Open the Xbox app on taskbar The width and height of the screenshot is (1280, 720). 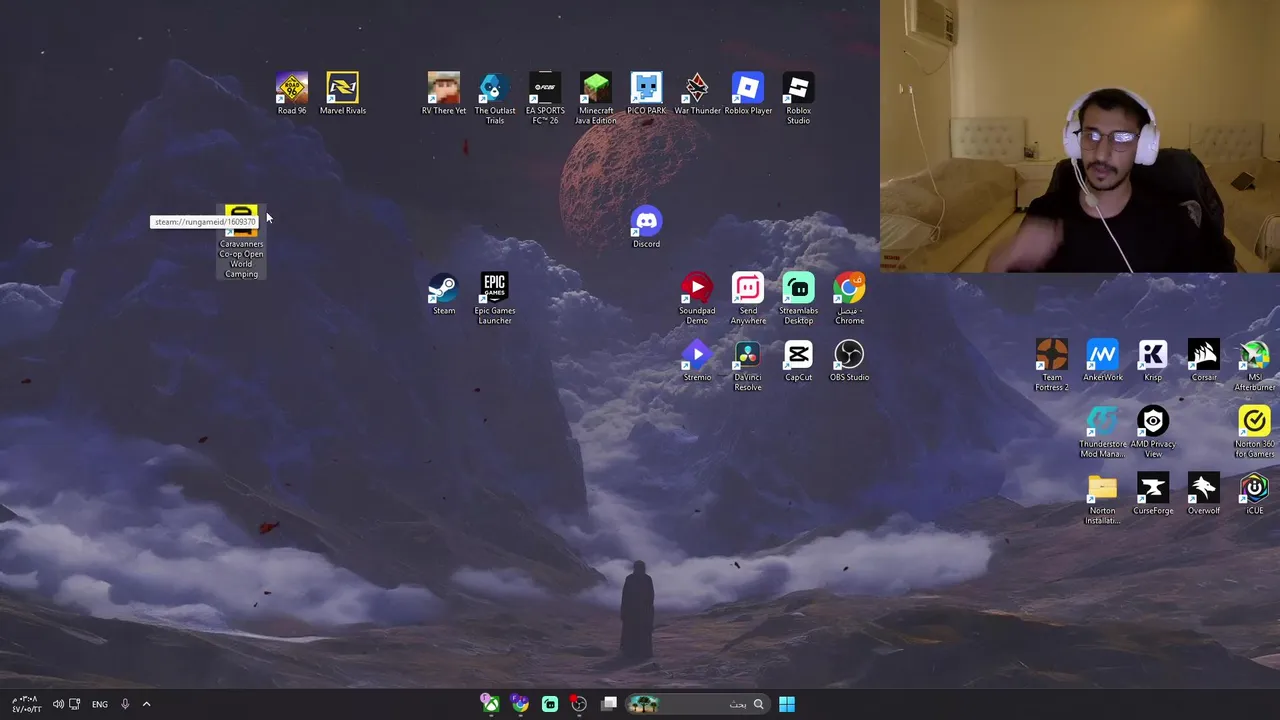point(490,704)
